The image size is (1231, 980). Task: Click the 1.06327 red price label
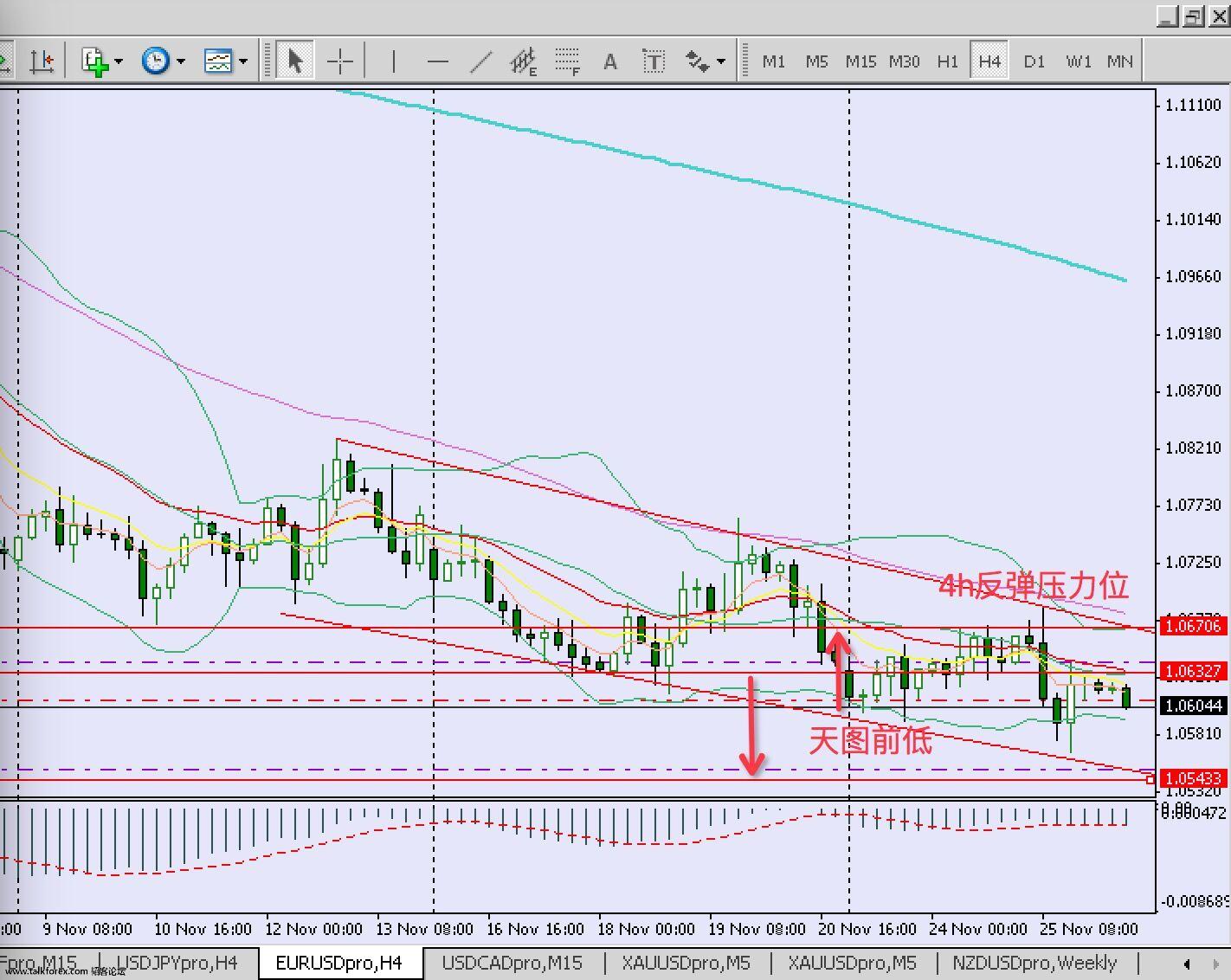[x=1194, y=671]
